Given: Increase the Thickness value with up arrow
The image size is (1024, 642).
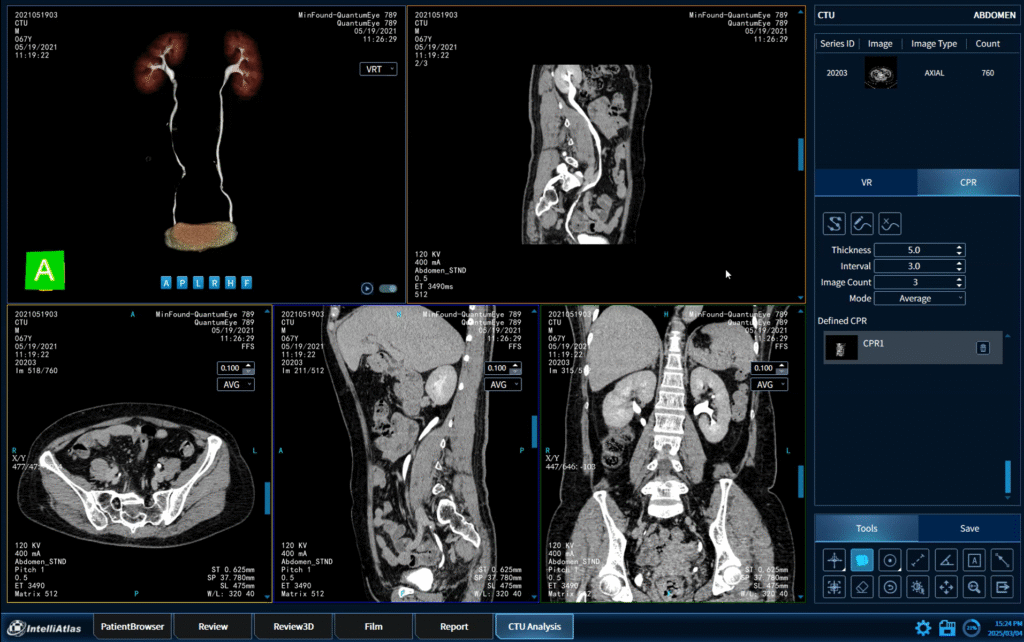Looking at the screenshot, I should [x=959, y=247].
